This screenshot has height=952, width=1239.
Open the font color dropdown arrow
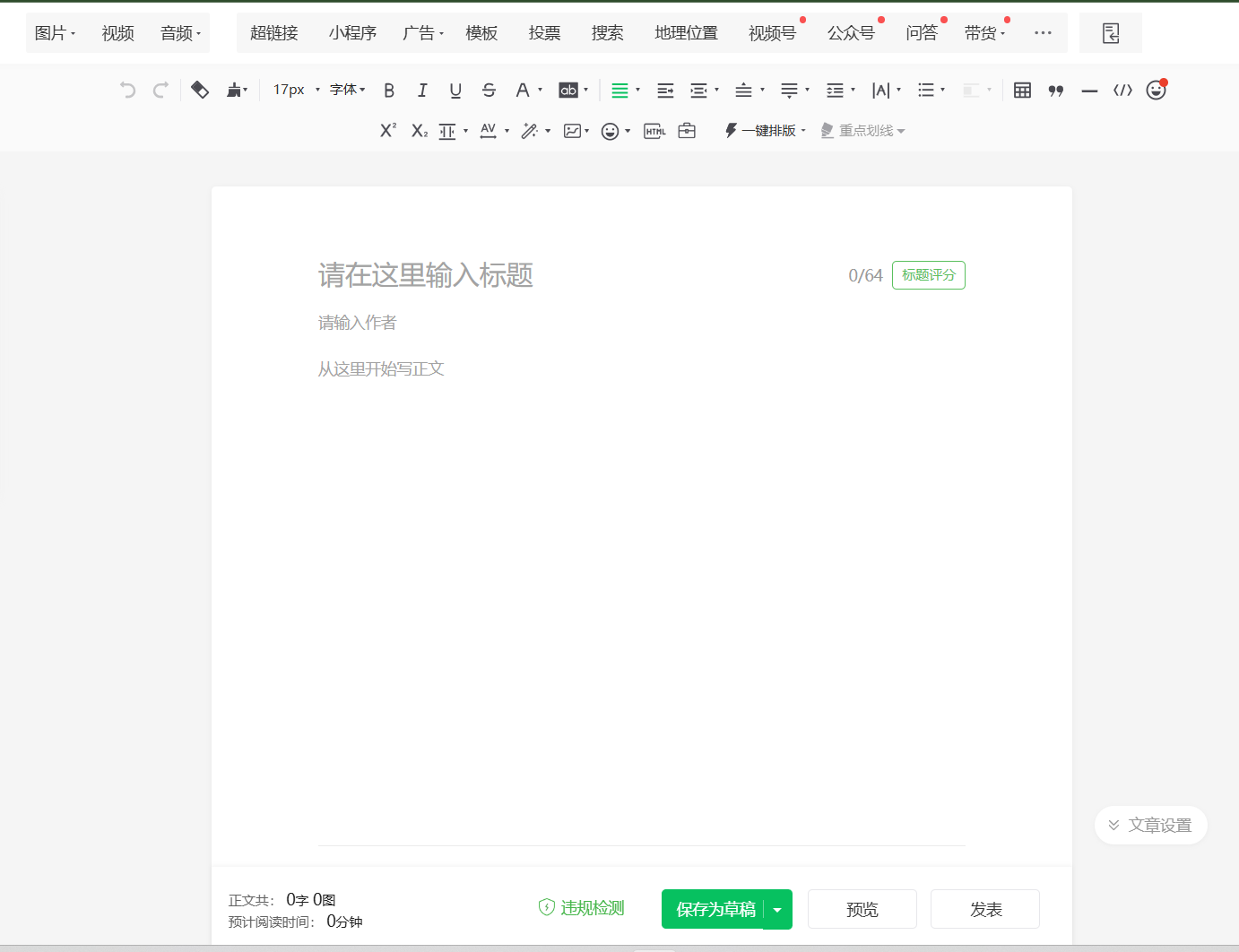point(540,90)
